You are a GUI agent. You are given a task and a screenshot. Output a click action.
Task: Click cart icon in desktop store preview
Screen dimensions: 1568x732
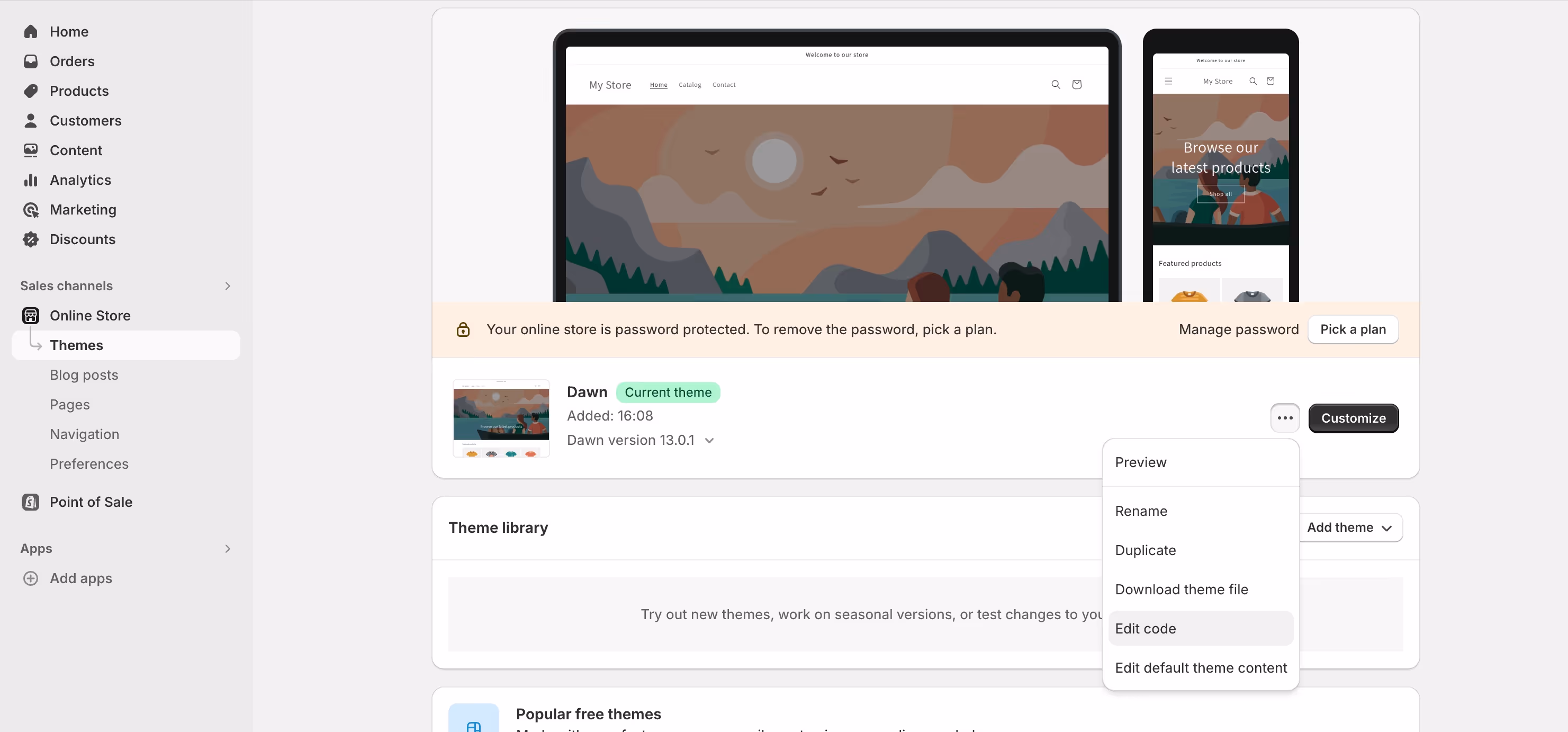(1077, 85)
